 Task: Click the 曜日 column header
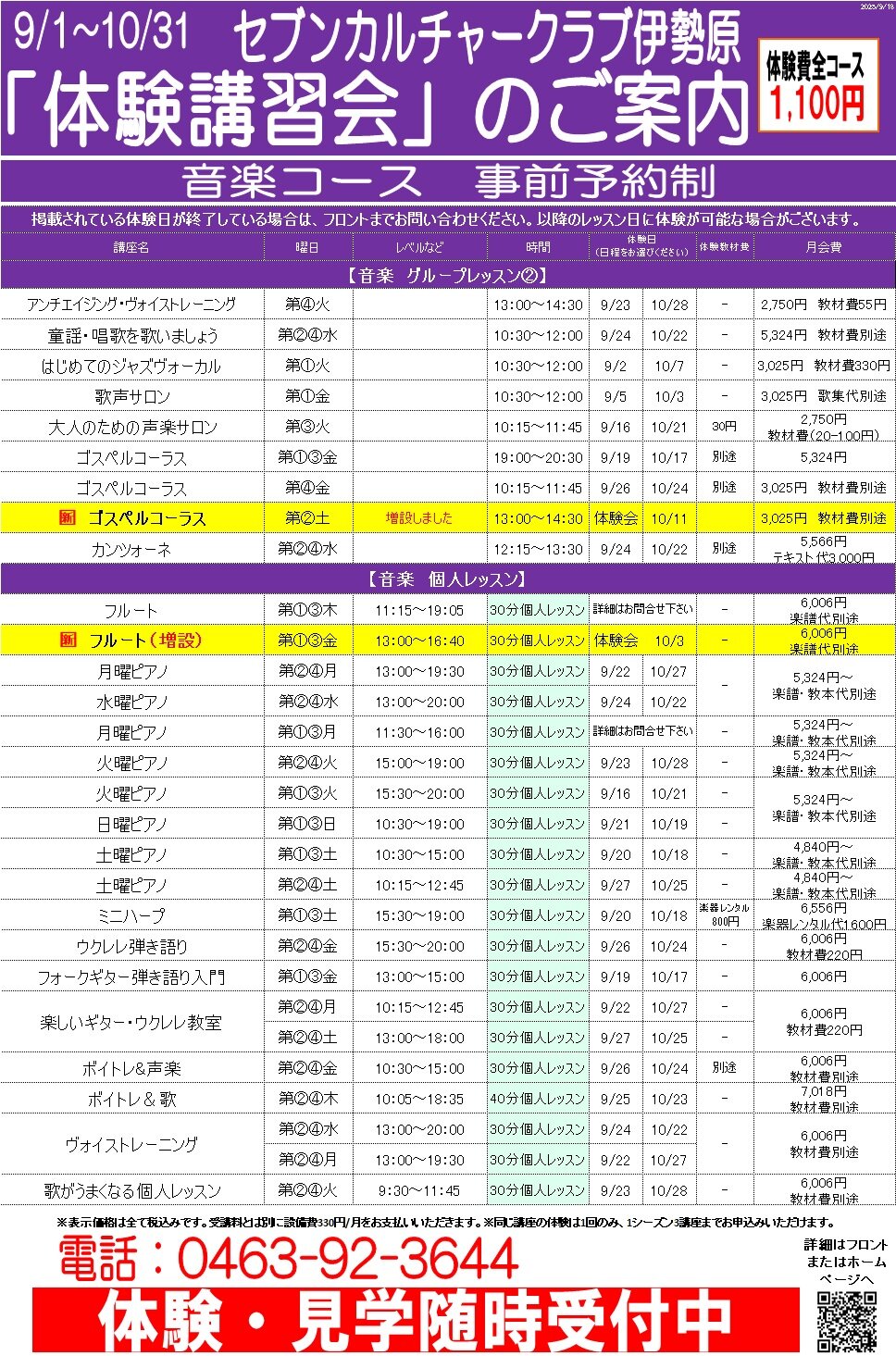coord(307,247)
